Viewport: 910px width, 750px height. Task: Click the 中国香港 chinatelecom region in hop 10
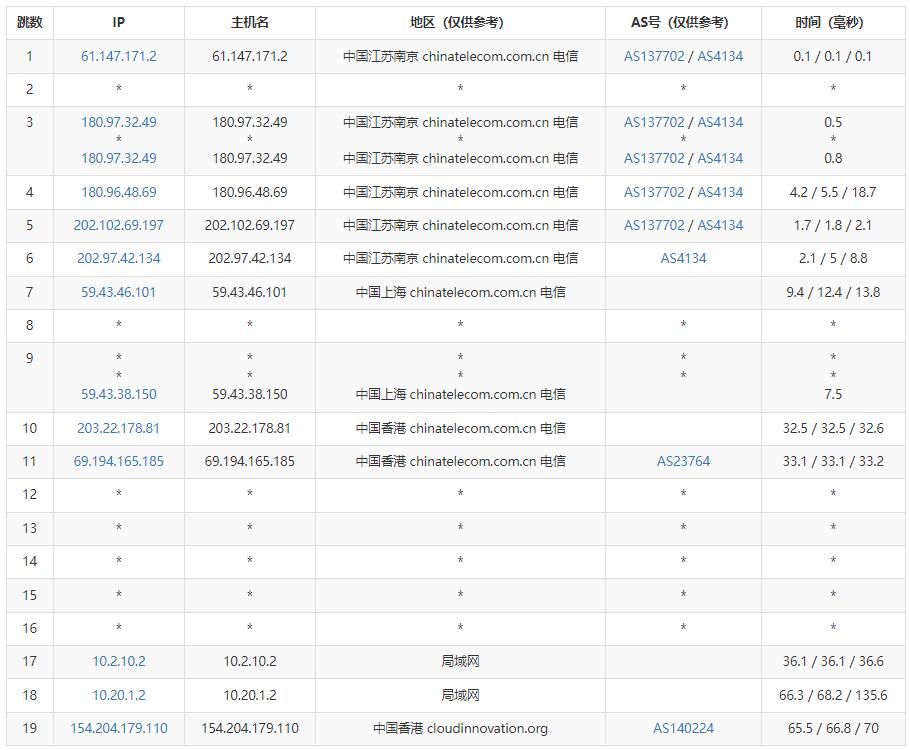click(x=460, y=428)
